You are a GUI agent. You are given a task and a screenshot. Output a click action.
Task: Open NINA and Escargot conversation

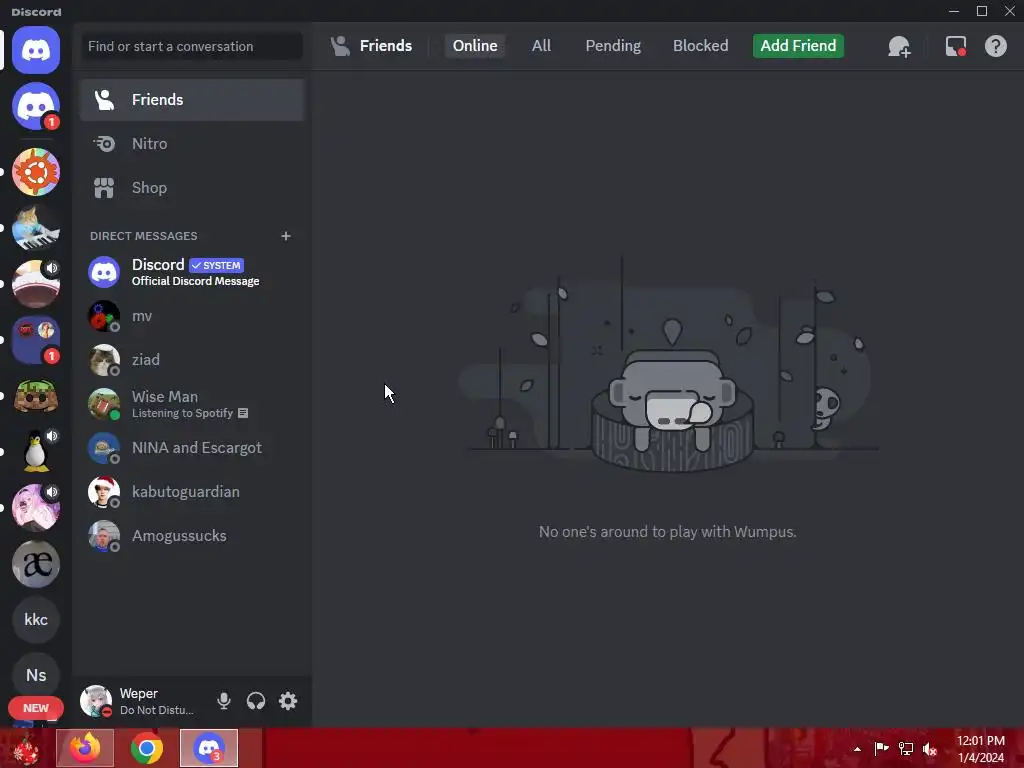(x=192, y=448)
